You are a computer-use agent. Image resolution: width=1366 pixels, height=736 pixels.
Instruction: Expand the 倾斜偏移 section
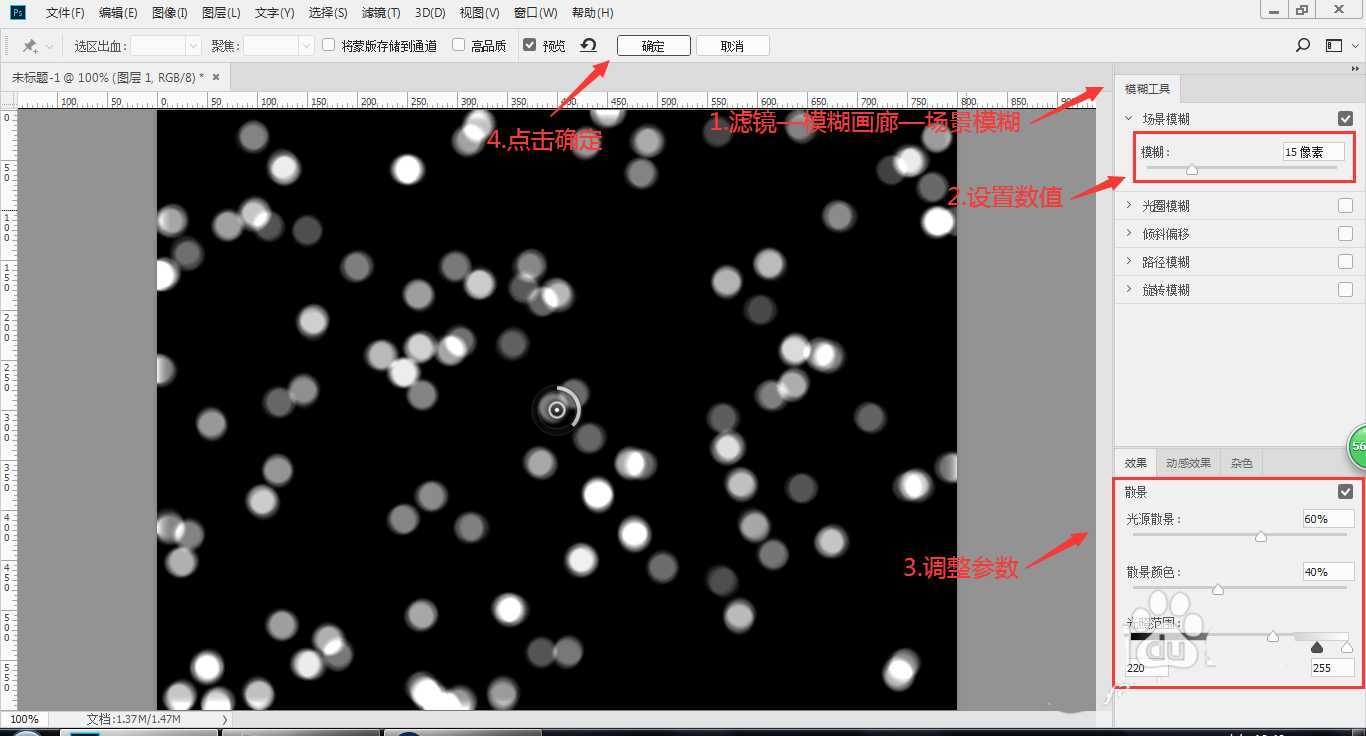pyautogui.click(x=1129, y=234)
